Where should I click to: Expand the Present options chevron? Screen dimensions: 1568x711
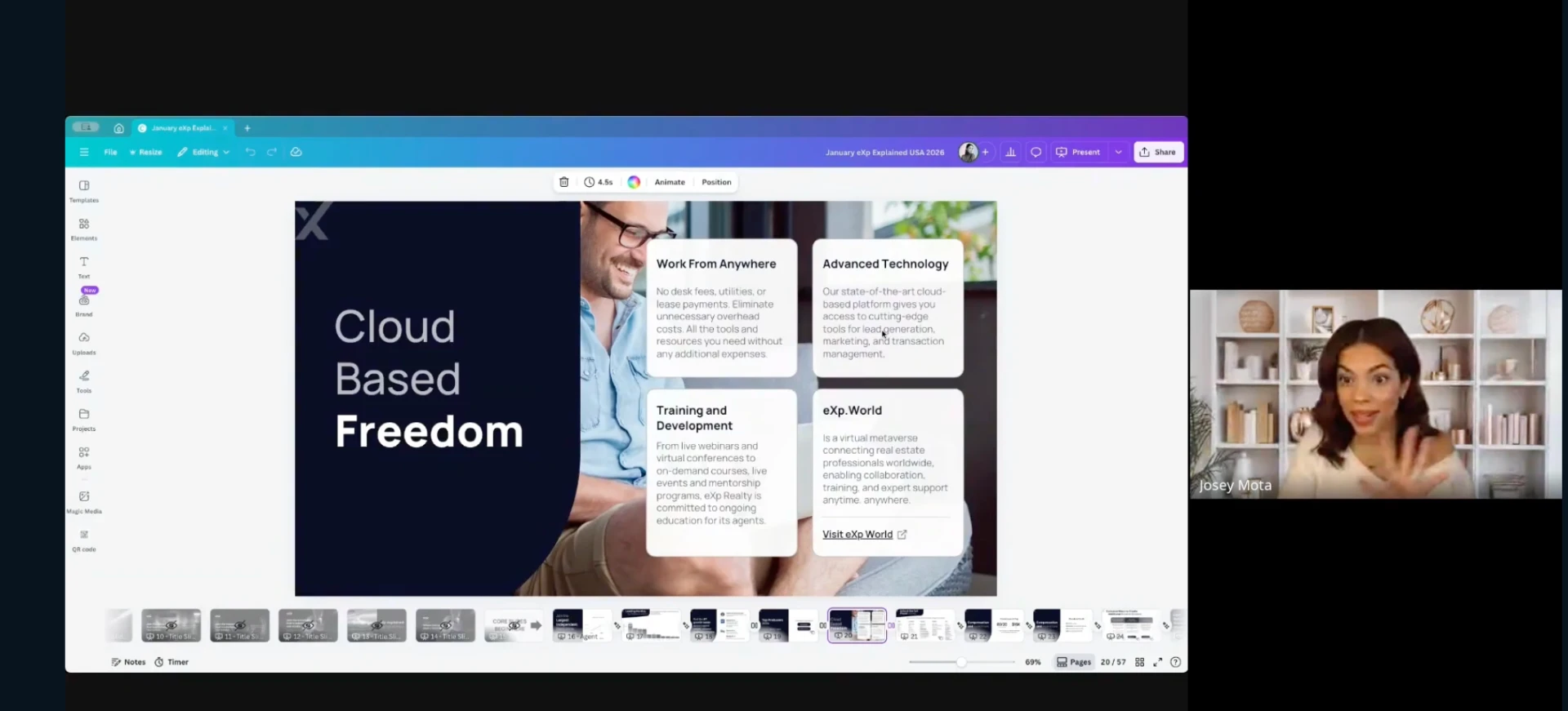[x=1119, y=152]
